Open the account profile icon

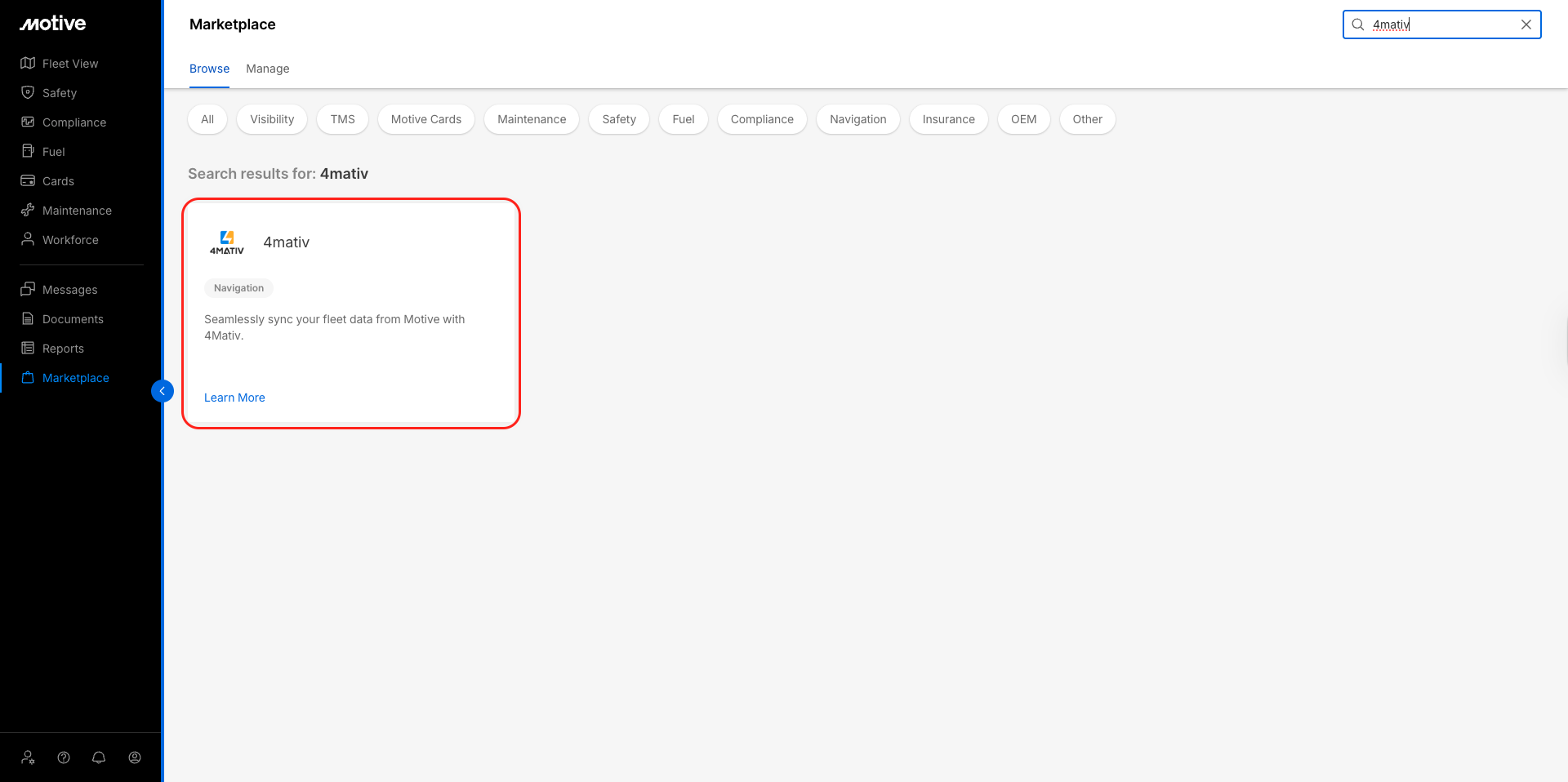pyautogui.click(x=135, y=758)
